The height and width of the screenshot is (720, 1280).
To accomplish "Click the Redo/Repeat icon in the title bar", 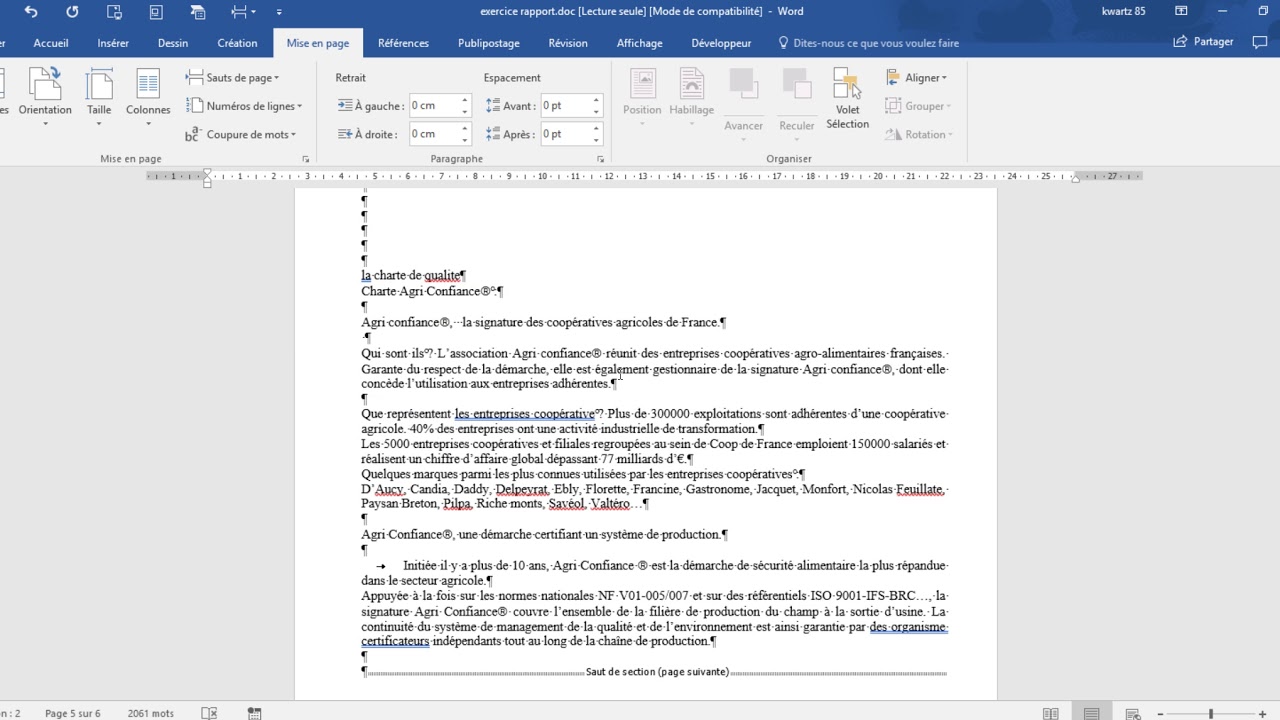I will click(x=72, y=12).
